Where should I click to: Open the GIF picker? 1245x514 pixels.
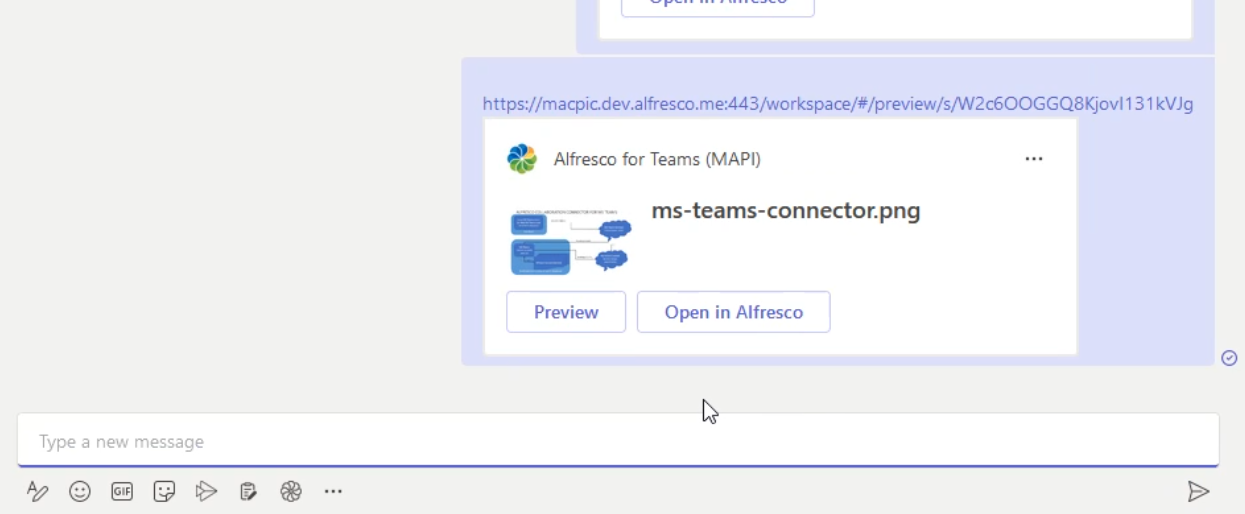pos(122,491)
